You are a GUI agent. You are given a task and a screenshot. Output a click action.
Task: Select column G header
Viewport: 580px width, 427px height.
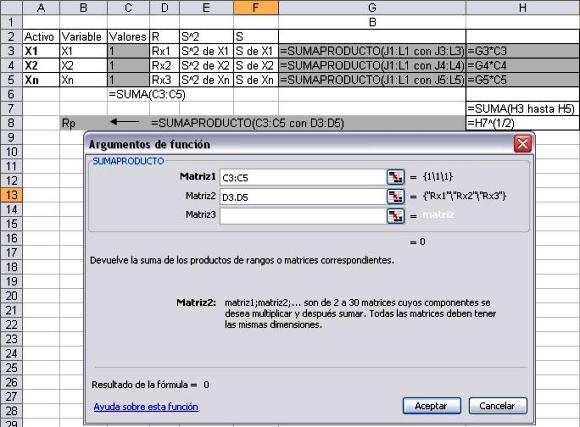coord(372,7)
